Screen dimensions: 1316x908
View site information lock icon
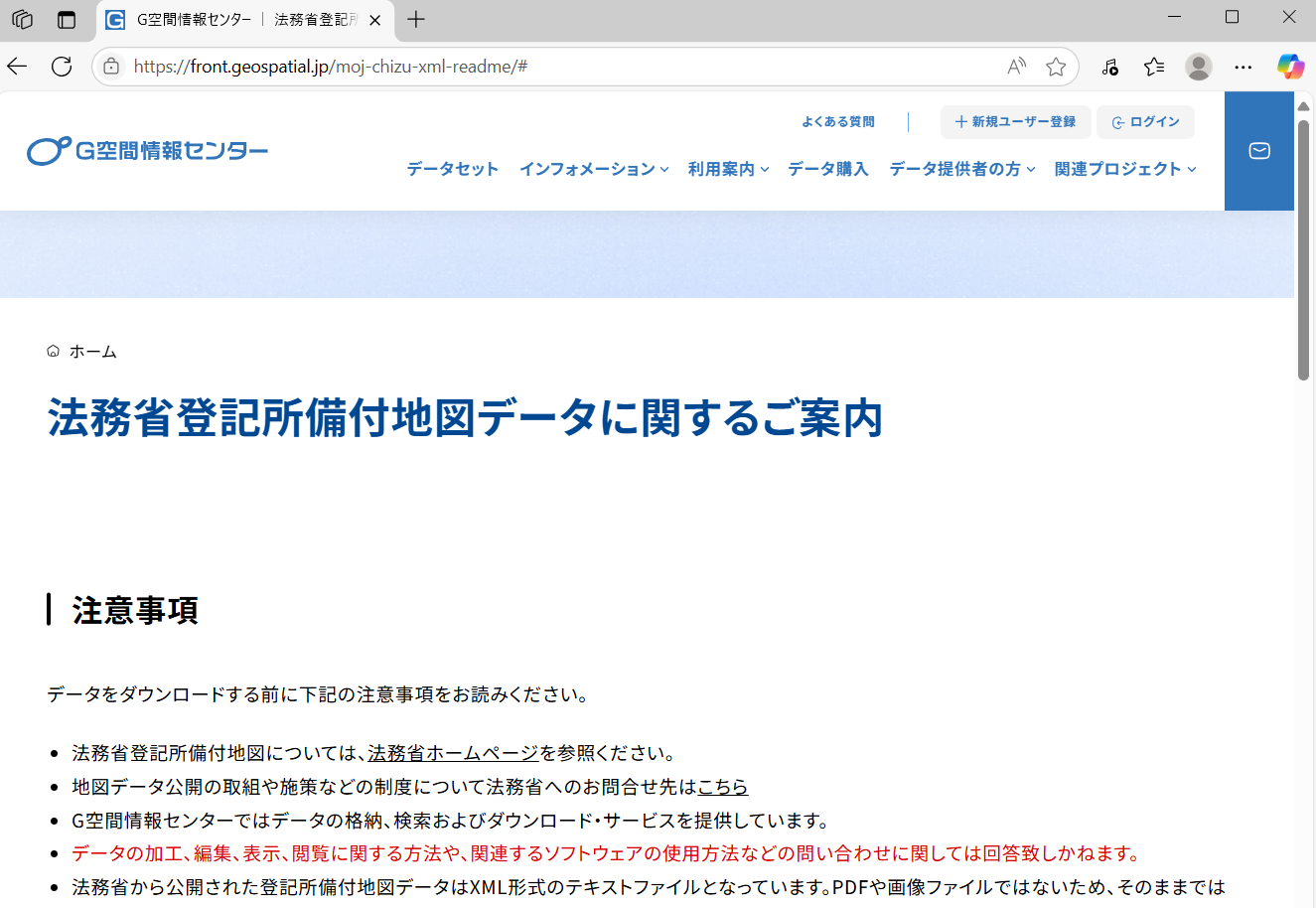(111, 67)
